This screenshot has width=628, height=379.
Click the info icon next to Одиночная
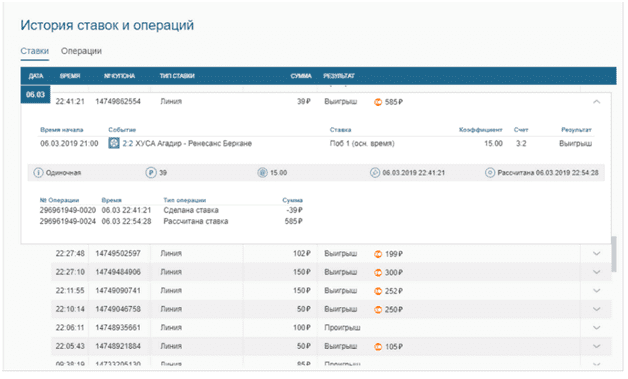[38, 173]
